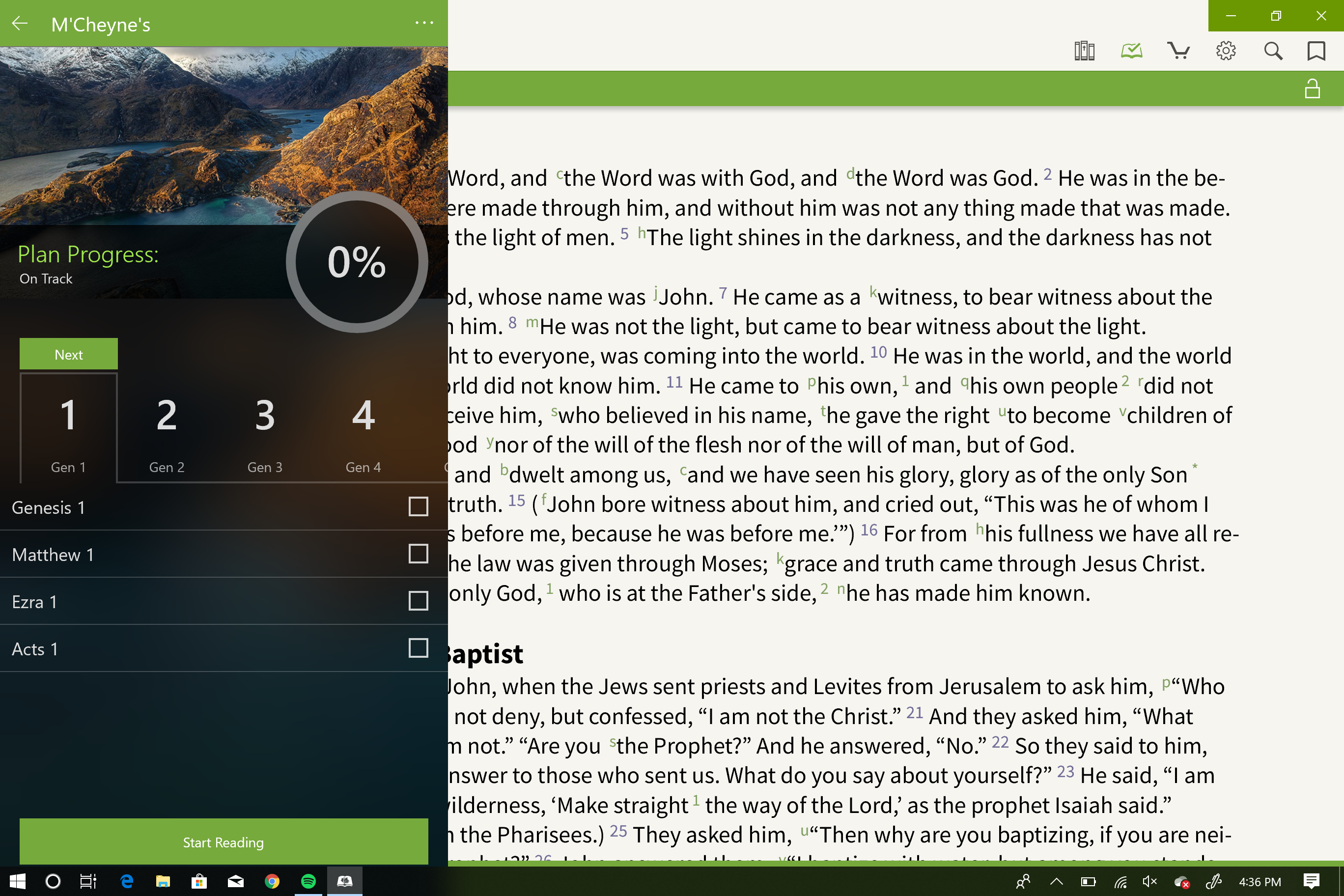Open Mail app from taskbar

tap(235, 882)
